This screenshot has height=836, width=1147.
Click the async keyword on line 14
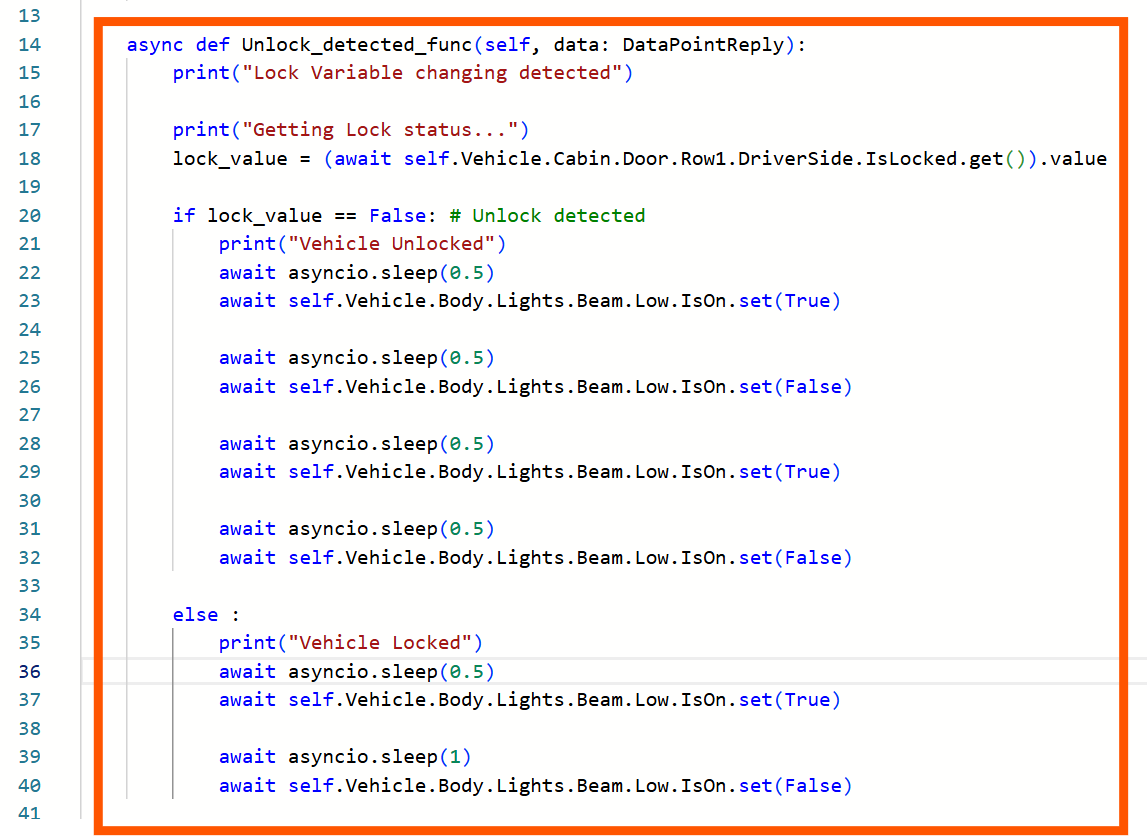coord(155,44)
